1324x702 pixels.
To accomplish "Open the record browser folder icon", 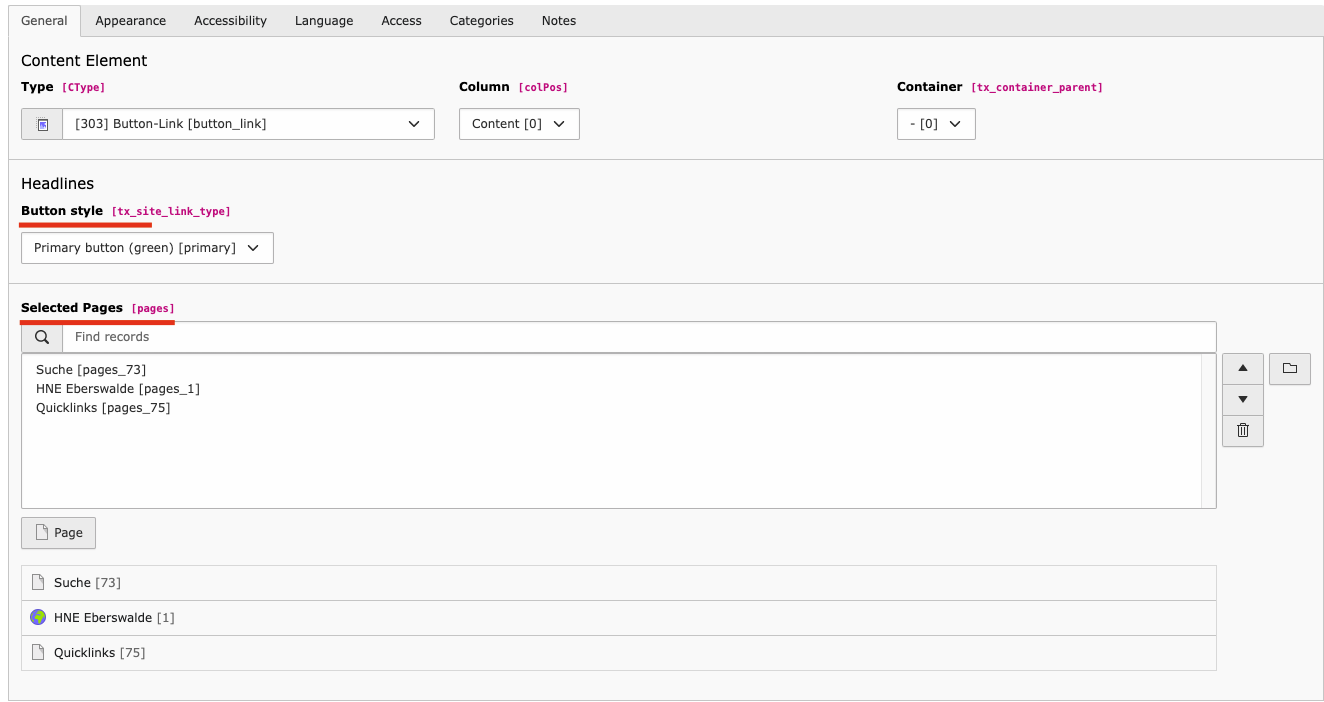I will [1289, 369].
